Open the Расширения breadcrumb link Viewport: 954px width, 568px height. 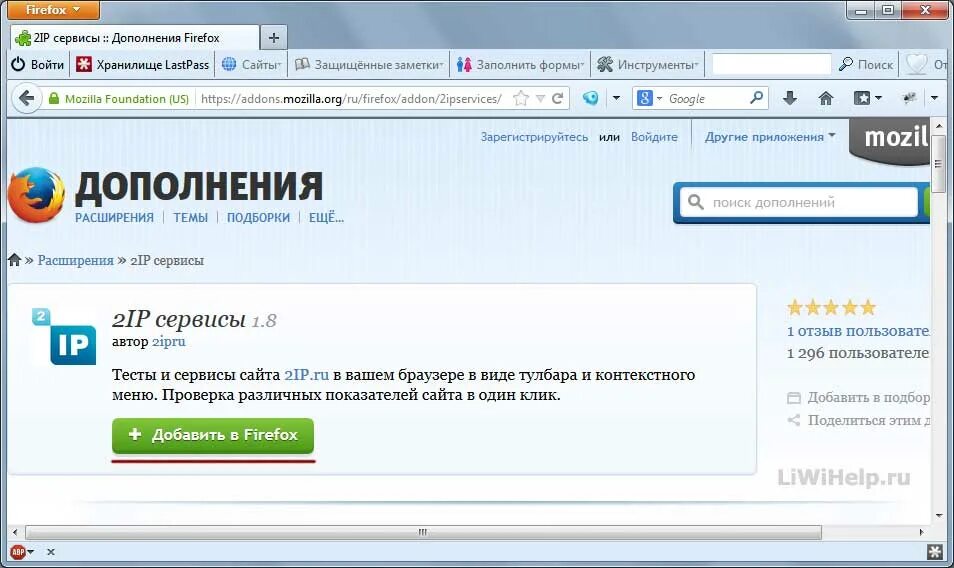pyautogui.click(x=75, y=260)
